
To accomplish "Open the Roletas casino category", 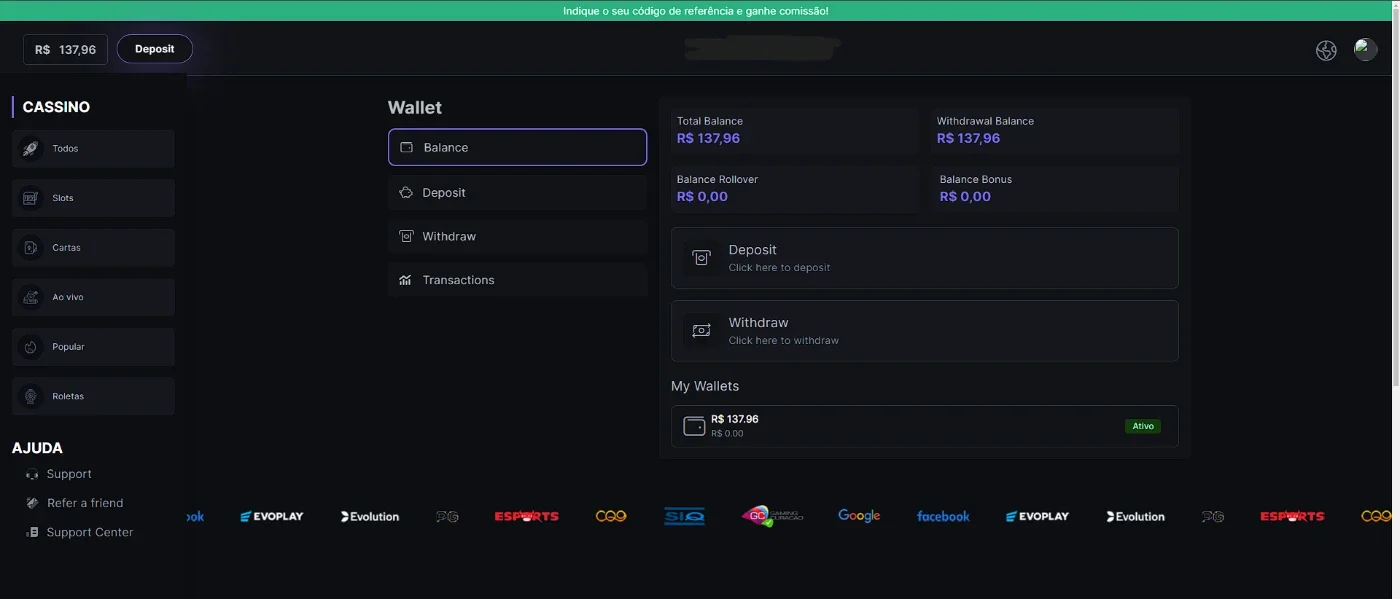I will tap(93, 396).
